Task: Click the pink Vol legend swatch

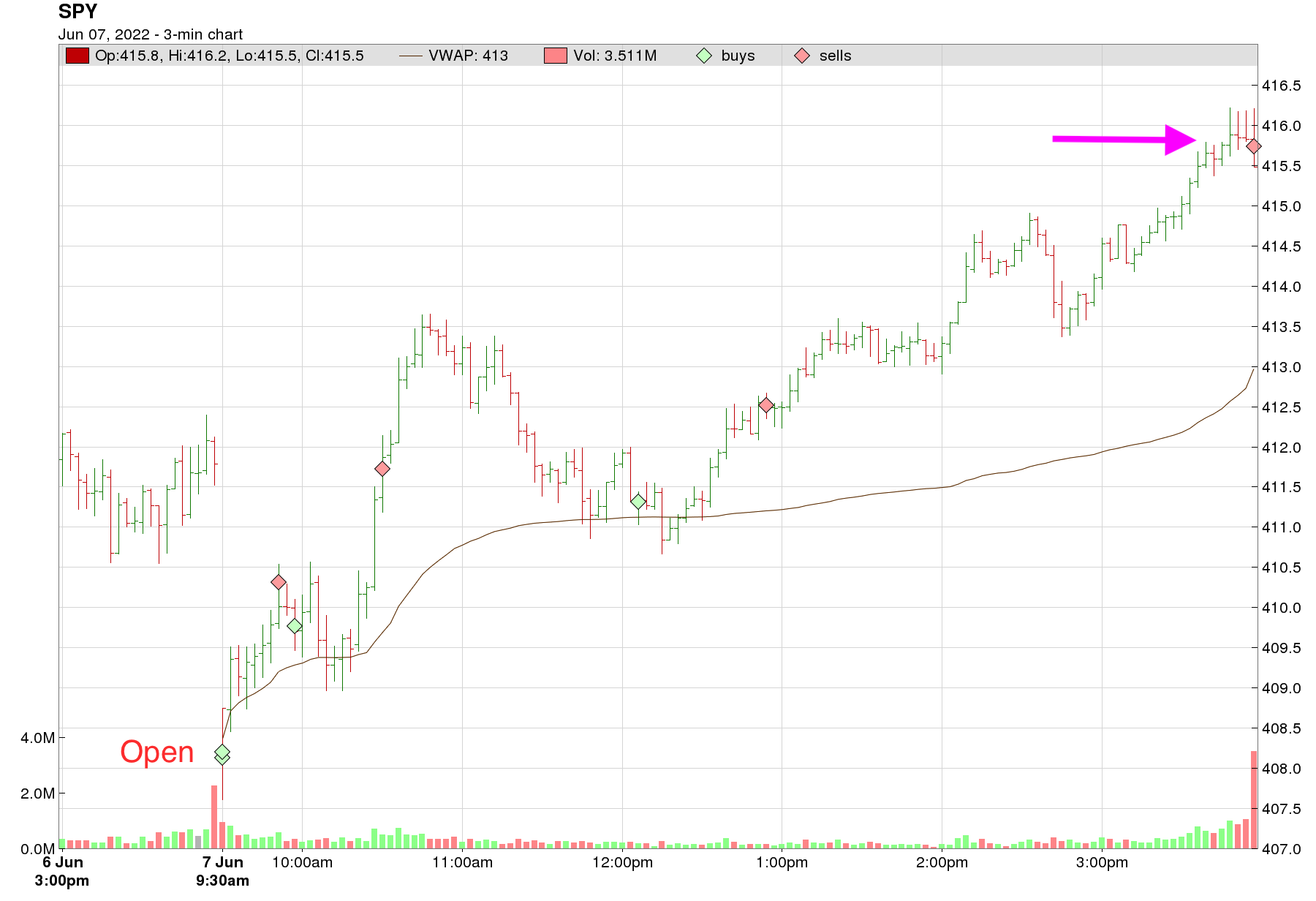Action: (x=556, y=56)
